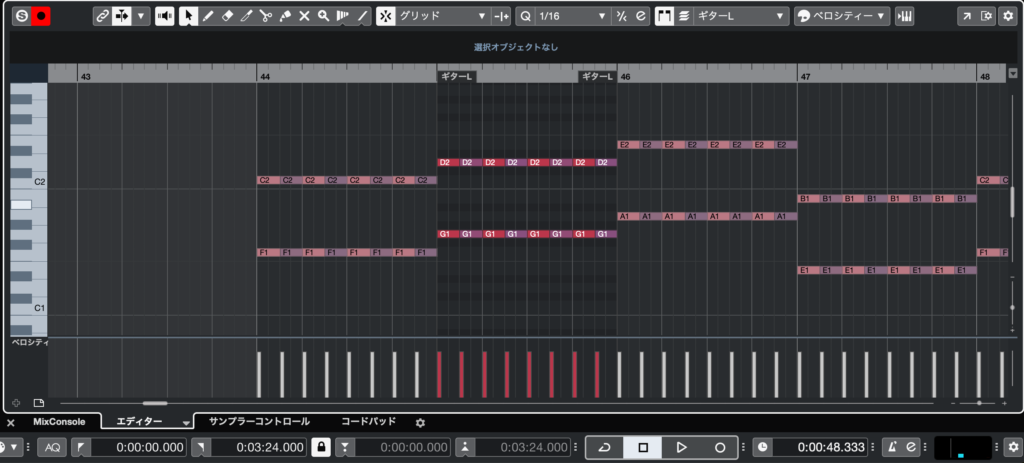Select the Erase tool
This screenshot has width=1024, height=463.
coord(226,16)
